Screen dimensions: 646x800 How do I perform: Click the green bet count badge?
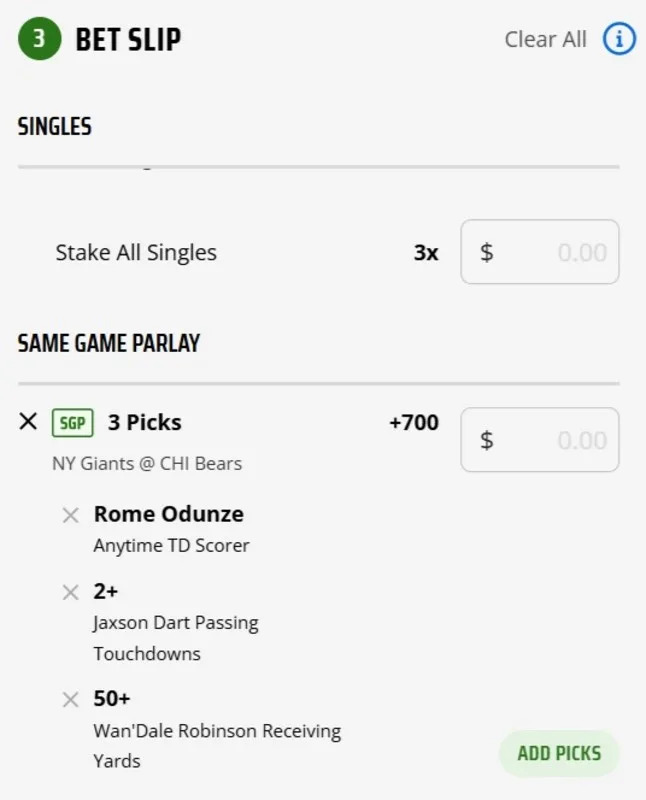tap(39, 39)
